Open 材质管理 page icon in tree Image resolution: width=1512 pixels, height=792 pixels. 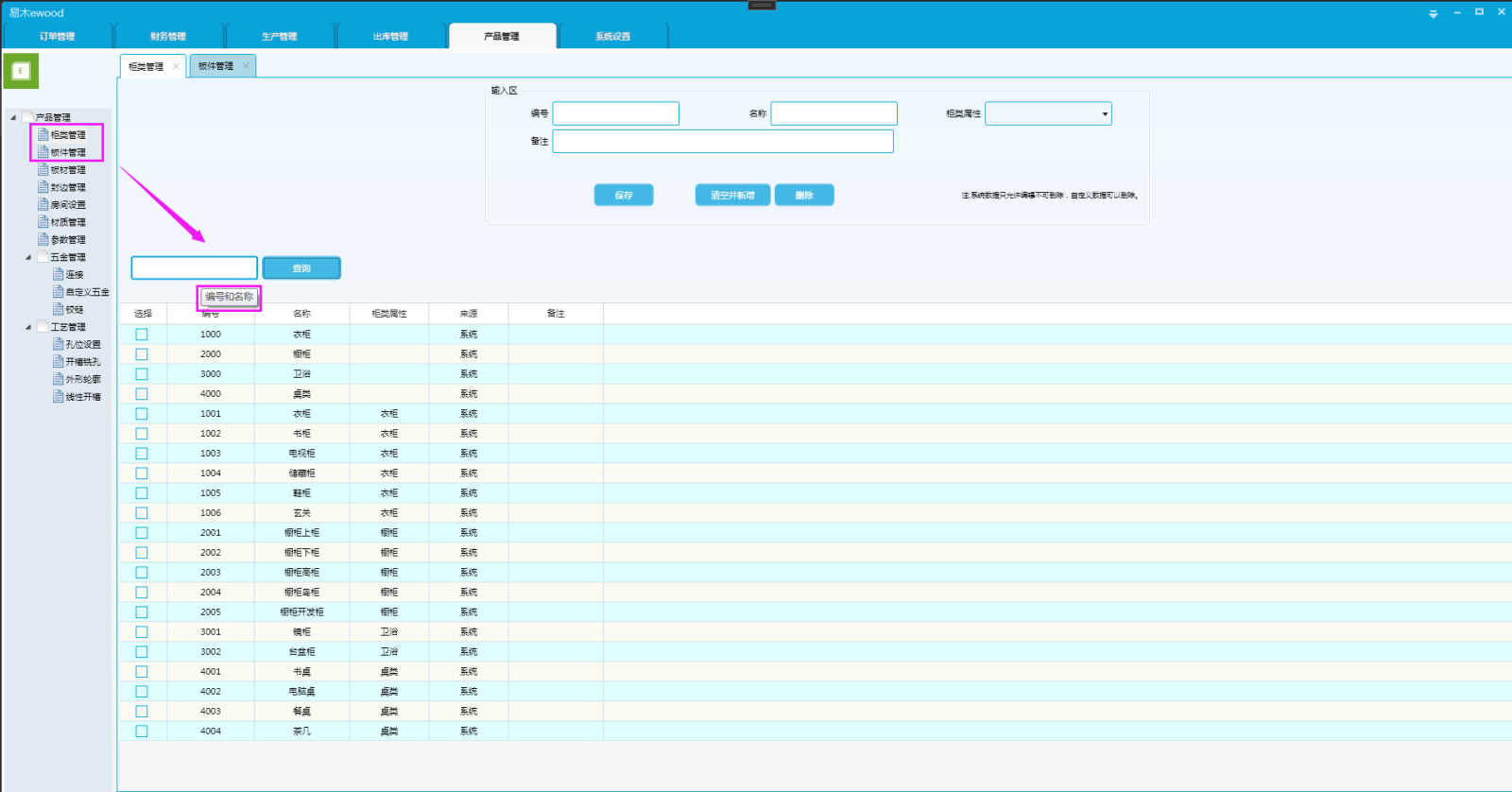(x=43, y=222)
